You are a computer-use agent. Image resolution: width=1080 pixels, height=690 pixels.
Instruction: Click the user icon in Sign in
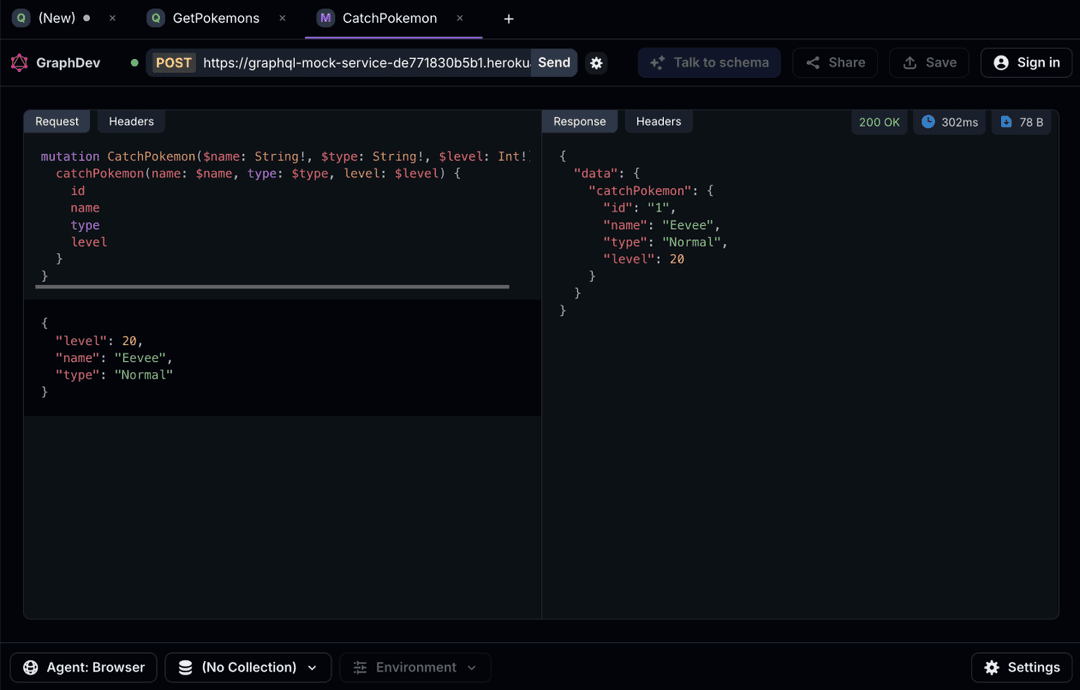[x=1001, y=63]
